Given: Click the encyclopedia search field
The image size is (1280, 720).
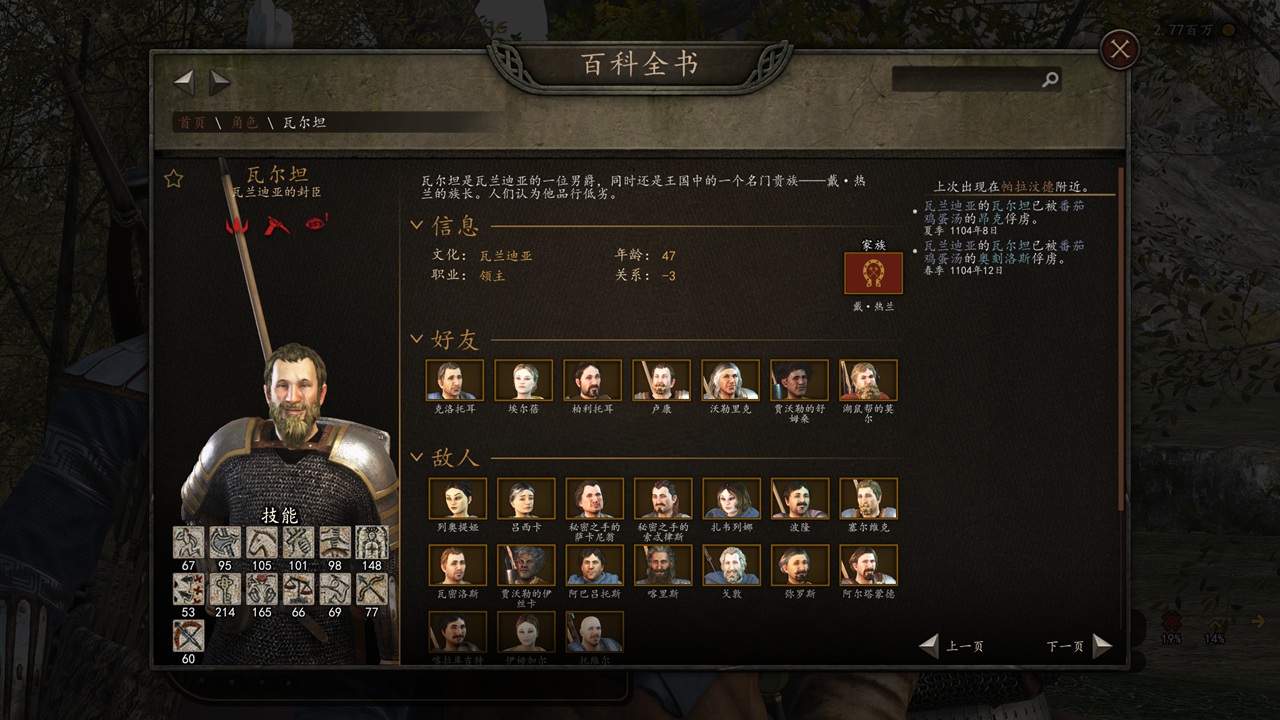Looking at the screenshot, I should [x=976, y=80].
